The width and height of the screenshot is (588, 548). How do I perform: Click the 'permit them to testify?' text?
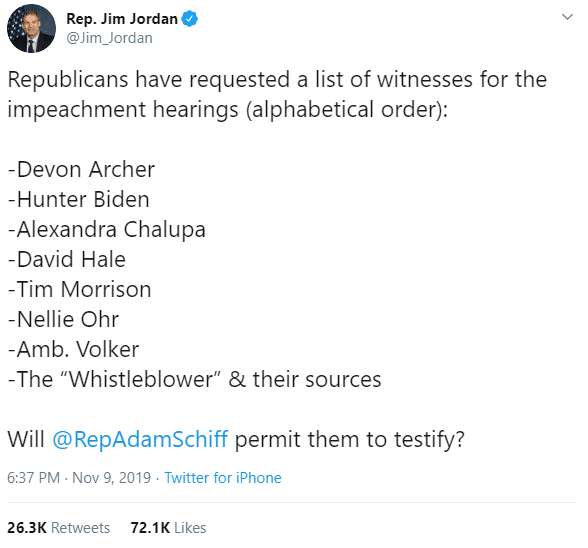pos(350,440)
